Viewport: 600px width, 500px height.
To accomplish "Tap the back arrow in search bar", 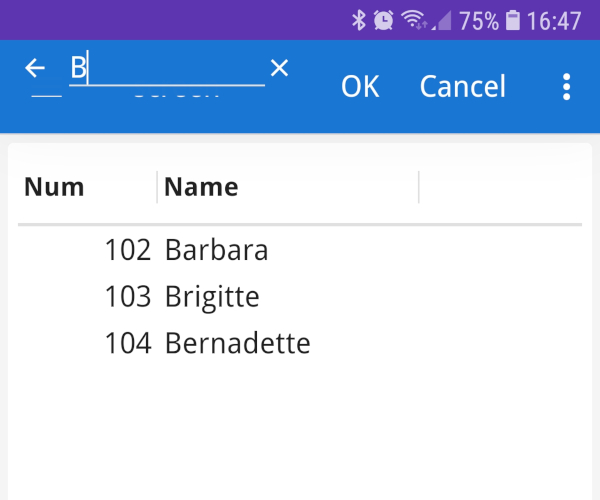I will (35, 68).
